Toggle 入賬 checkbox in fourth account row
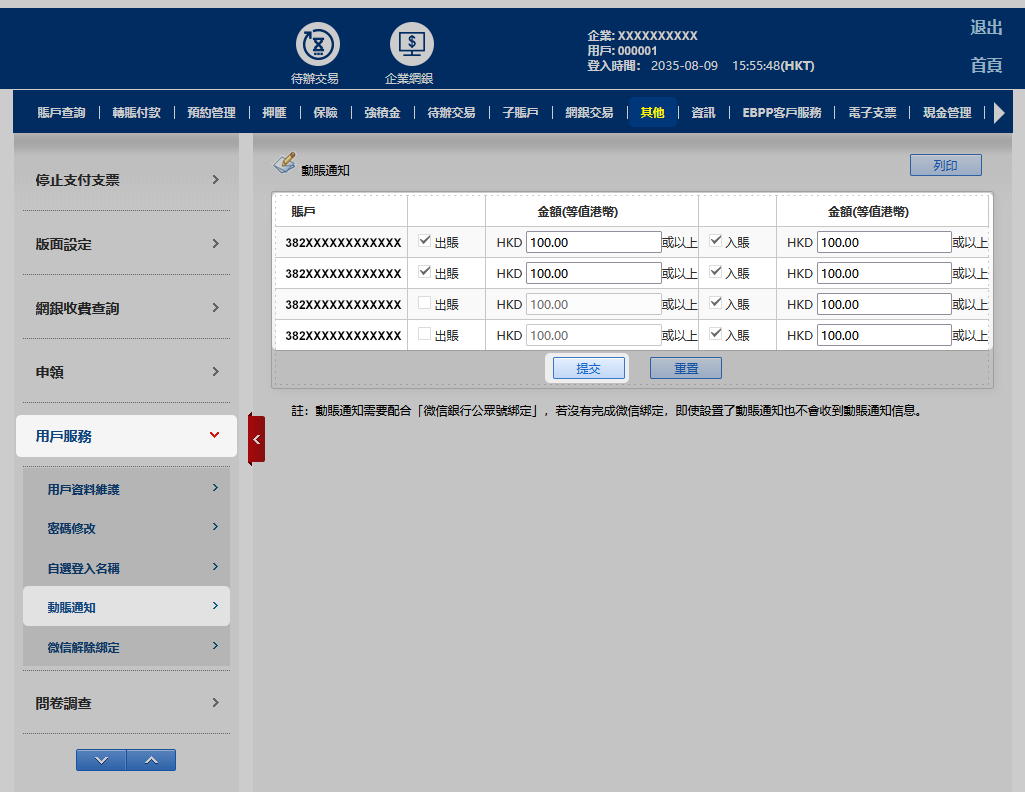Image resolution: width=1025 pixels, height=792 pixels. (715, 334)
